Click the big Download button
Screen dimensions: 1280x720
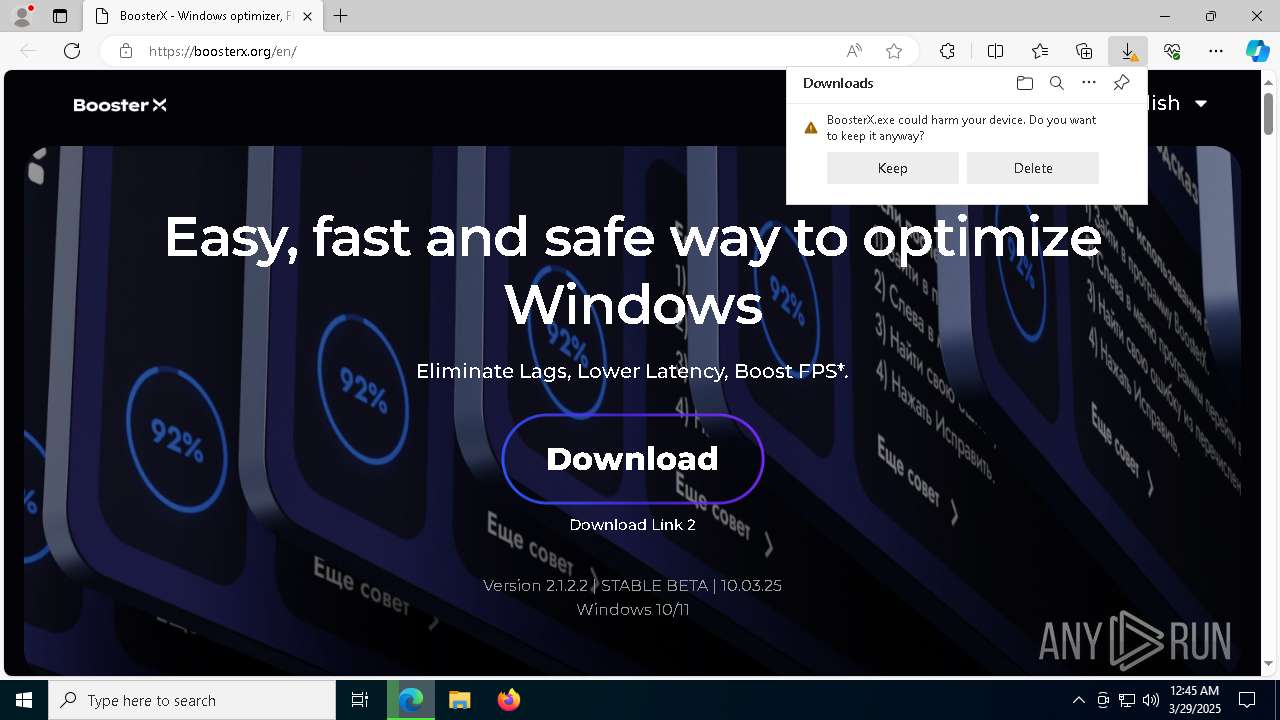633,458
